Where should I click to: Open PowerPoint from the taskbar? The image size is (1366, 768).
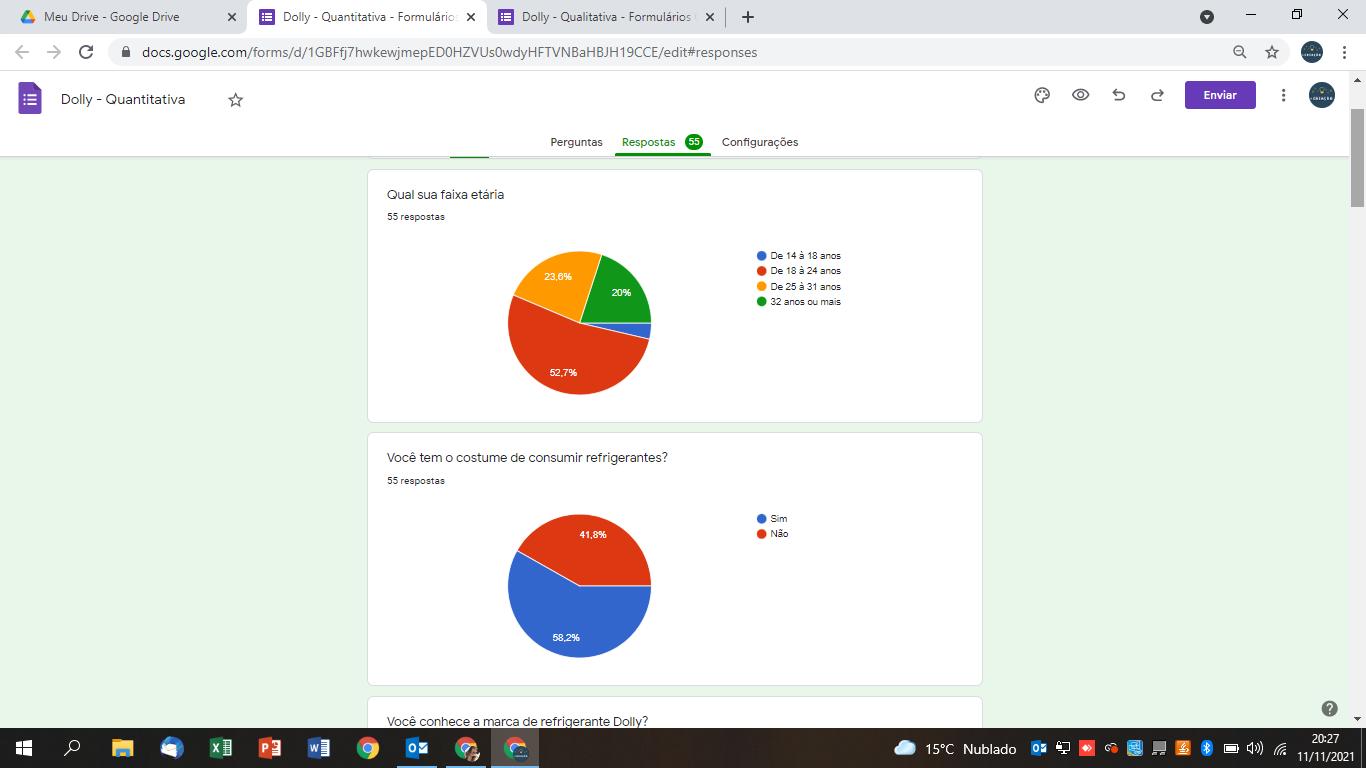pos(270,748)
